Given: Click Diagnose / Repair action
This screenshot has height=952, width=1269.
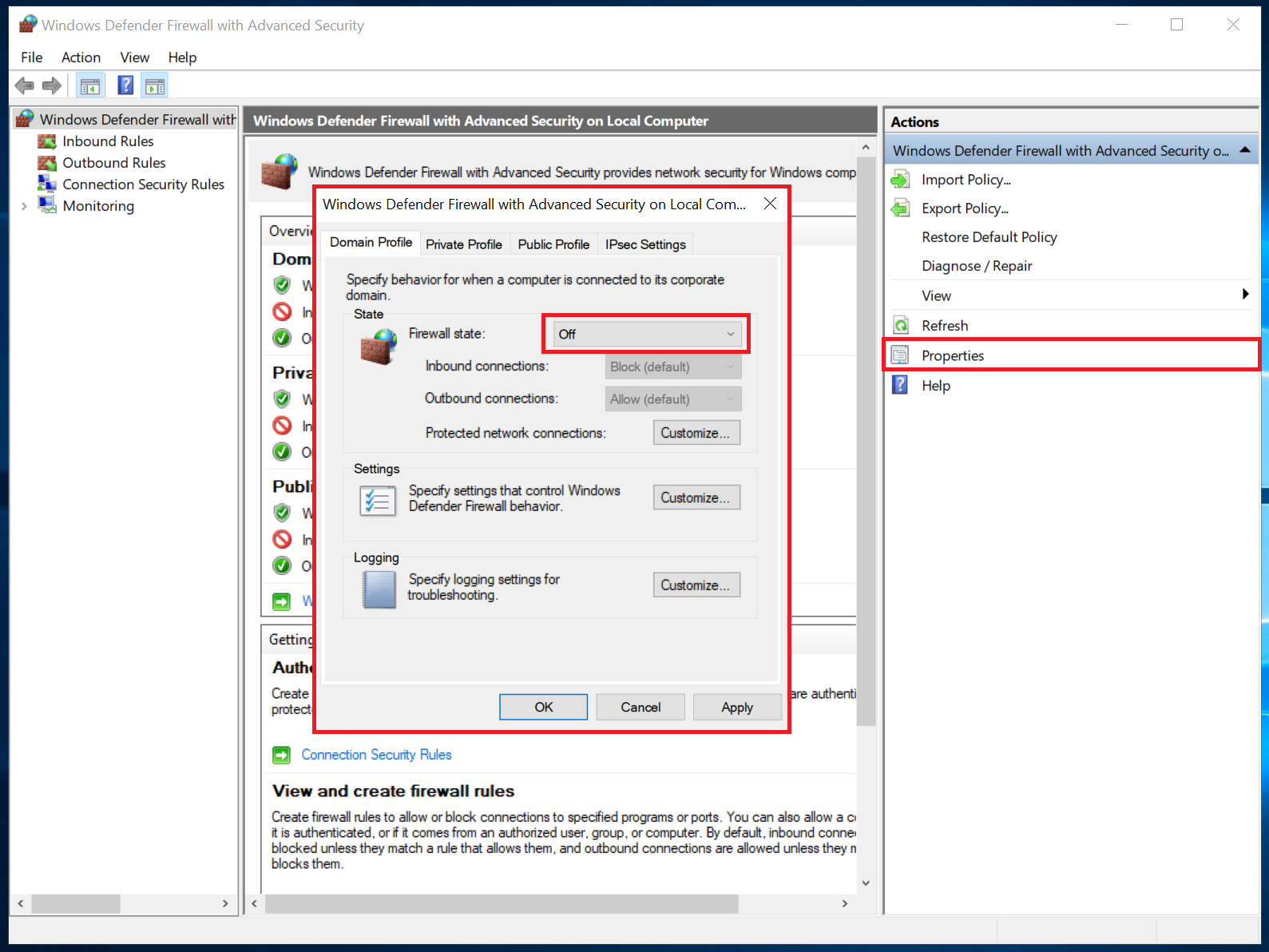Looking at the screenshot, I should pos(977,266).
